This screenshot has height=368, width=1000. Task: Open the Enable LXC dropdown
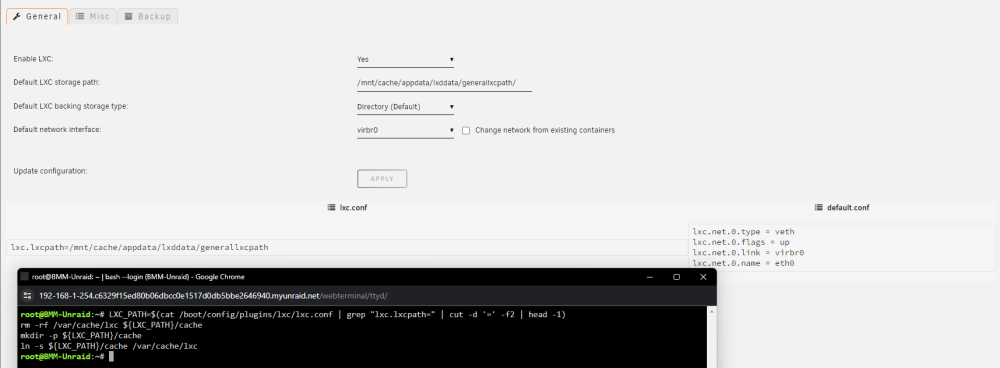pyautogui.click(x=405, y=59)
